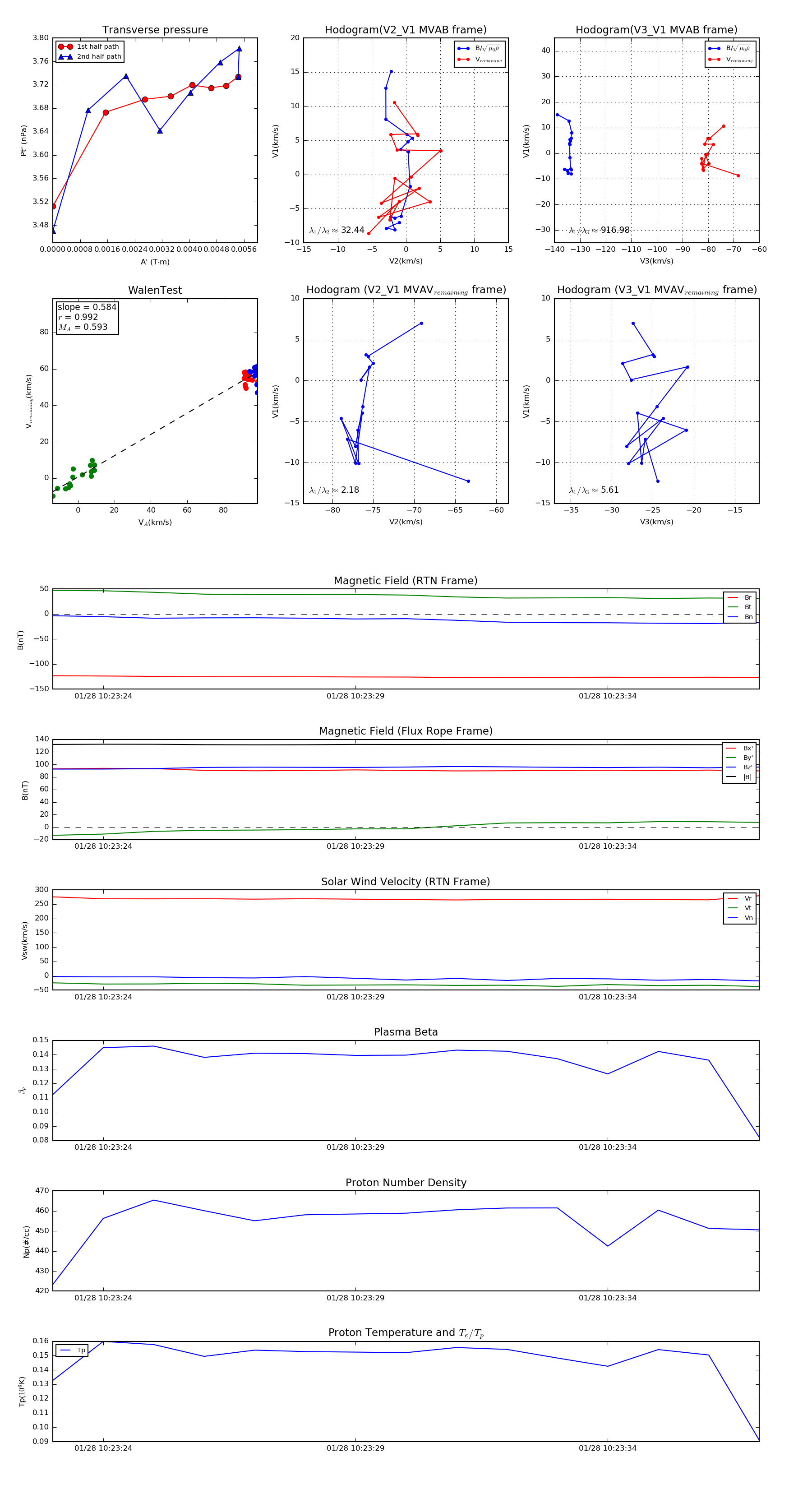Click the 'slope = 0.584' text
Image resolution: width=812 pixels, height=1489 pixels.
(87, 307)
